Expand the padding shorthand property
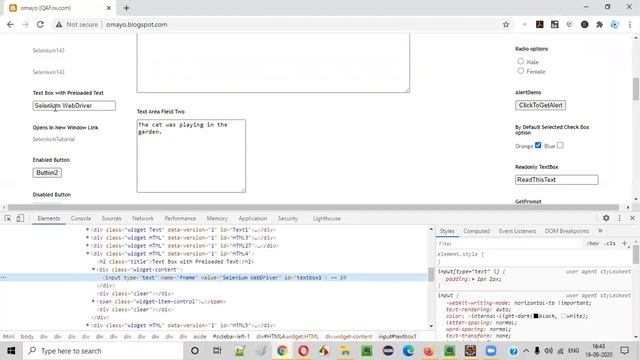 pos(473,279)
